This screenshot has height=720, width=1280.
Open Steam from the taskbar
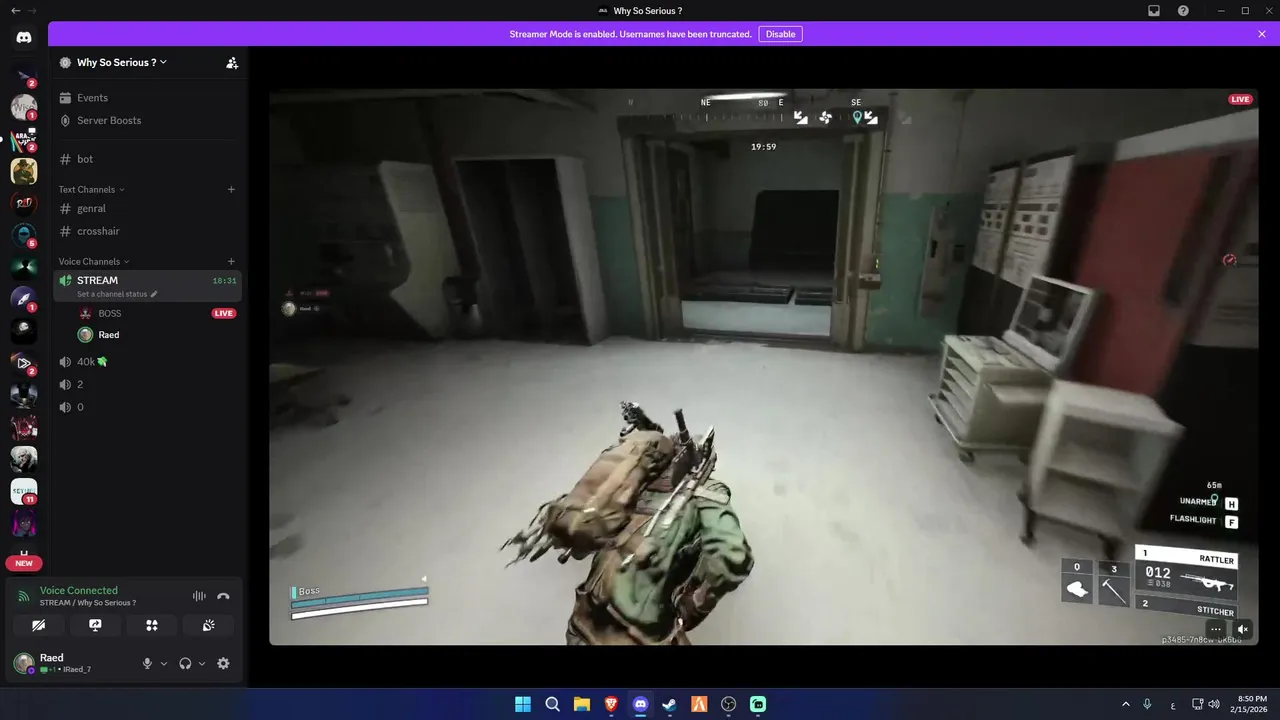[x=669, y=704]
